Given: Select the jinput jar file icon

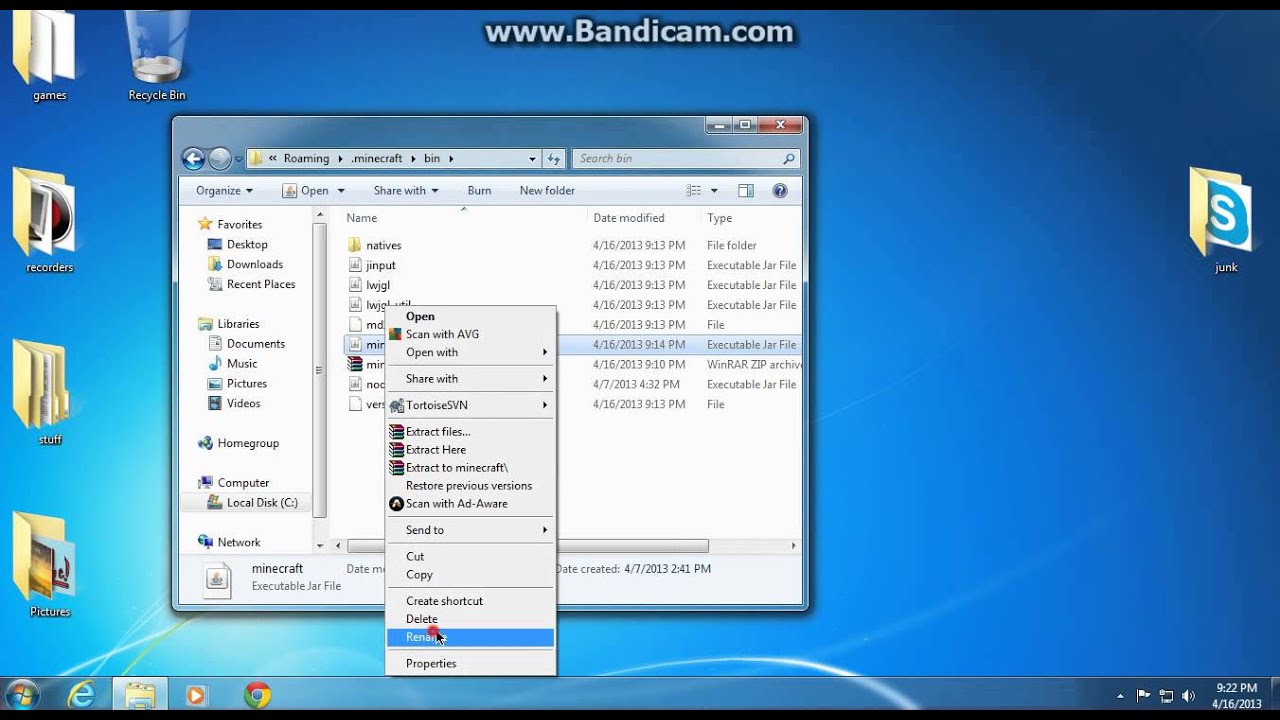Looking at the screenshot, I should click(x=355, y=265).
